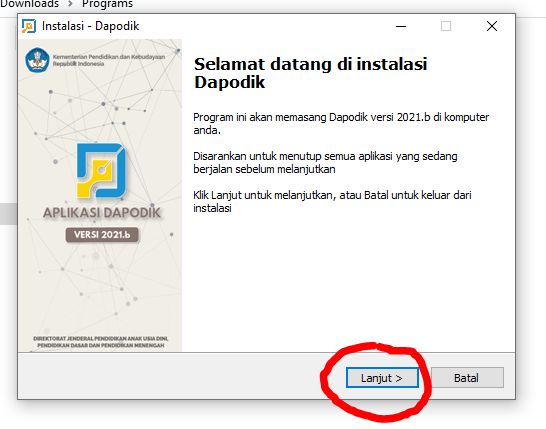Expand the breadcrumb chevron after Downloads

pos(70,4)
